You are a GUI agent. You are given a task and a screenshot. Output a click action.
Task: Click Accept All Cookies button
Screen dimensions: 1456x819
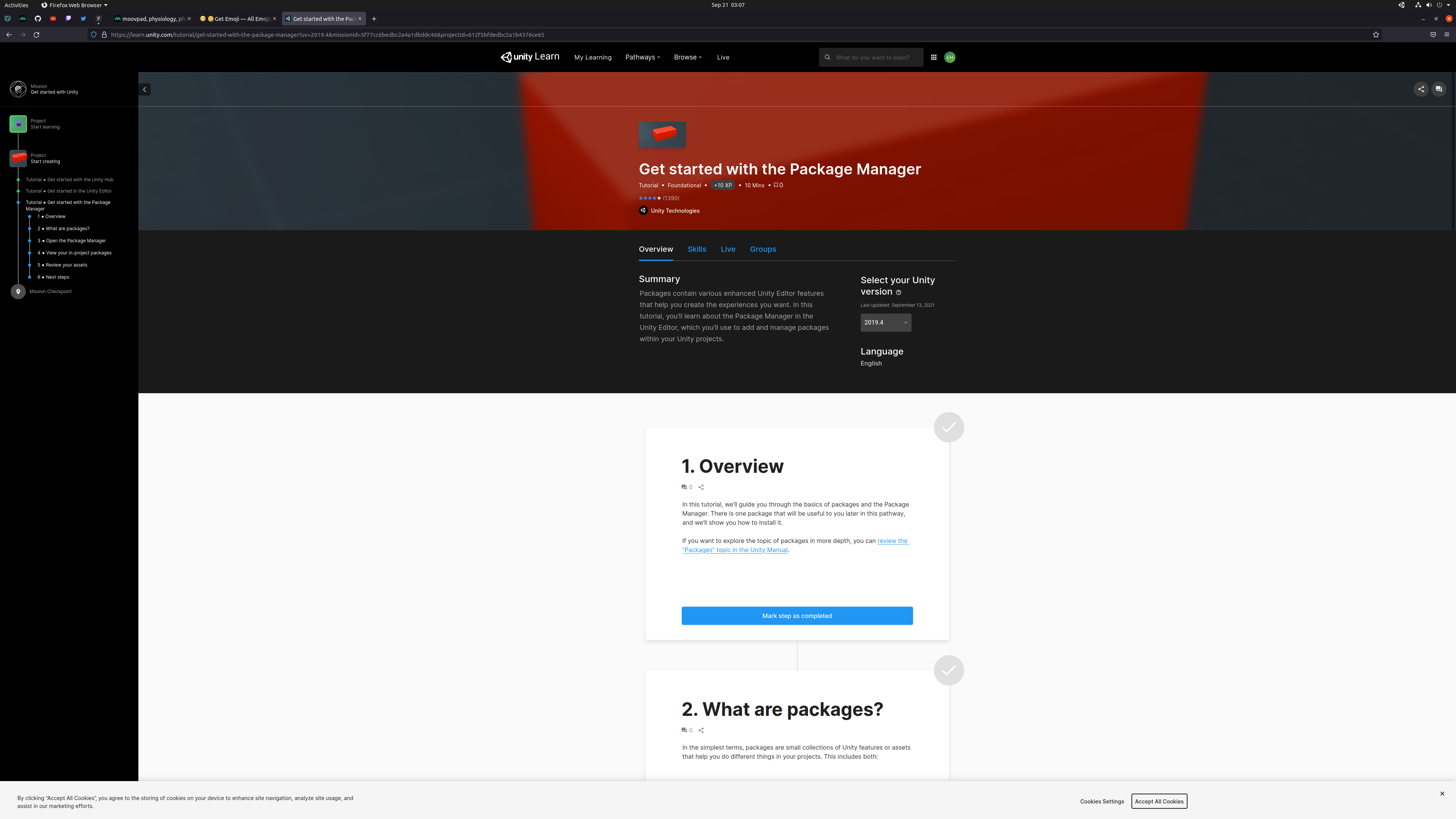[x=1159, y=801]
